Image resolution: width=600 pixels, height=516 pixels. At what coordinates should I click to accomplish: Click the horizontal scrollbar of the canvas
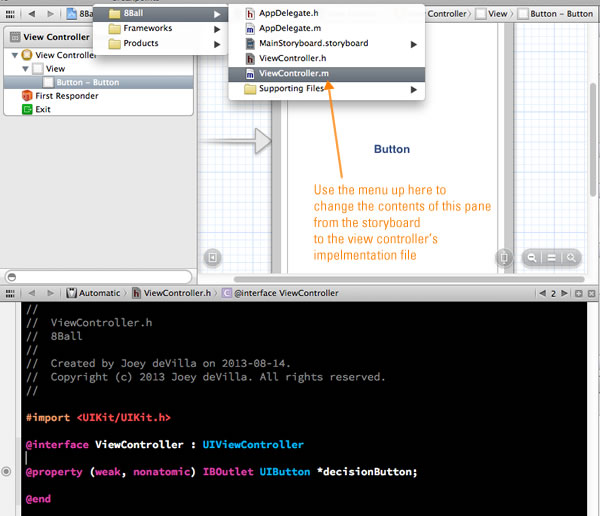tap(409, 279)
